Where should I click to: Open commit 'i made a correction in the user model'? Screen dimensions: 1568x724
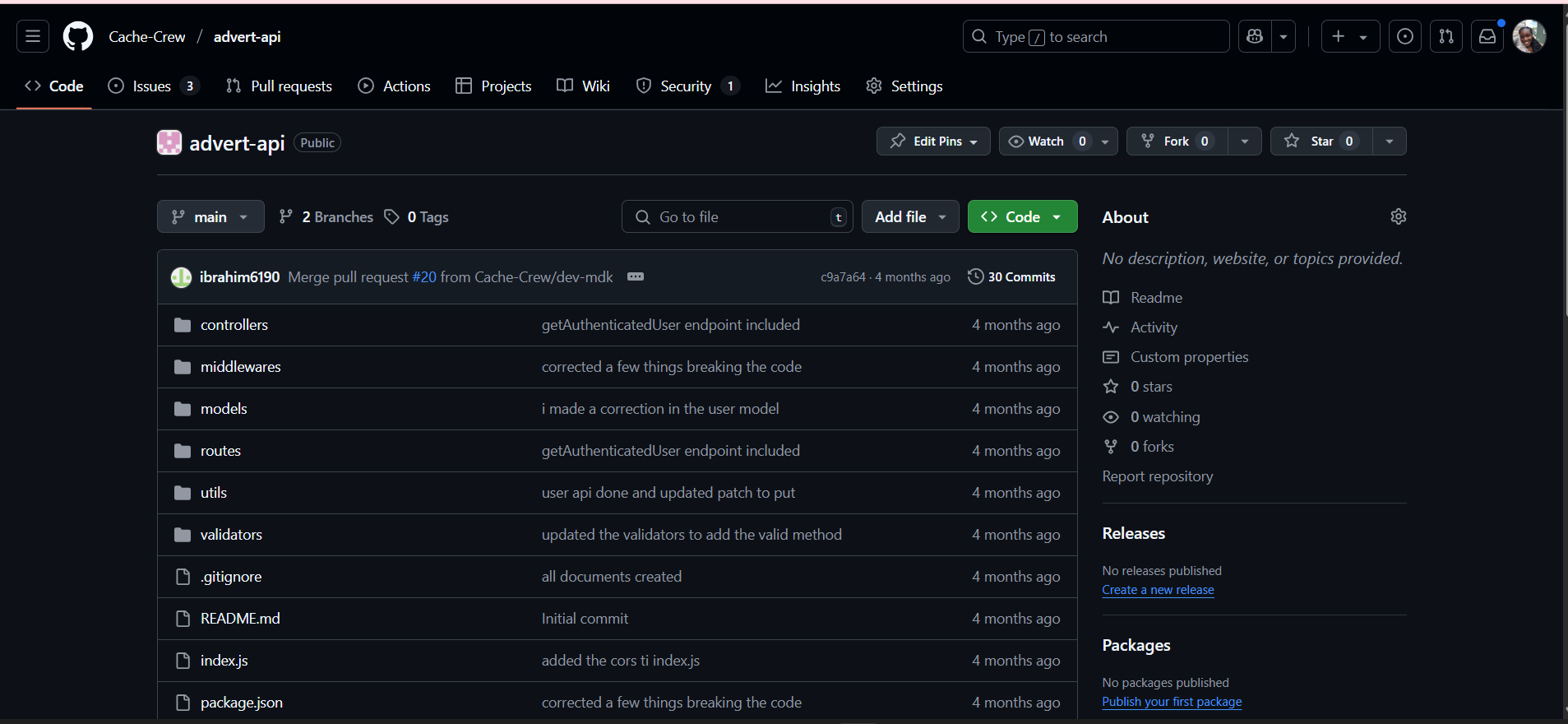pyautogui.click(x=660, y=409)
